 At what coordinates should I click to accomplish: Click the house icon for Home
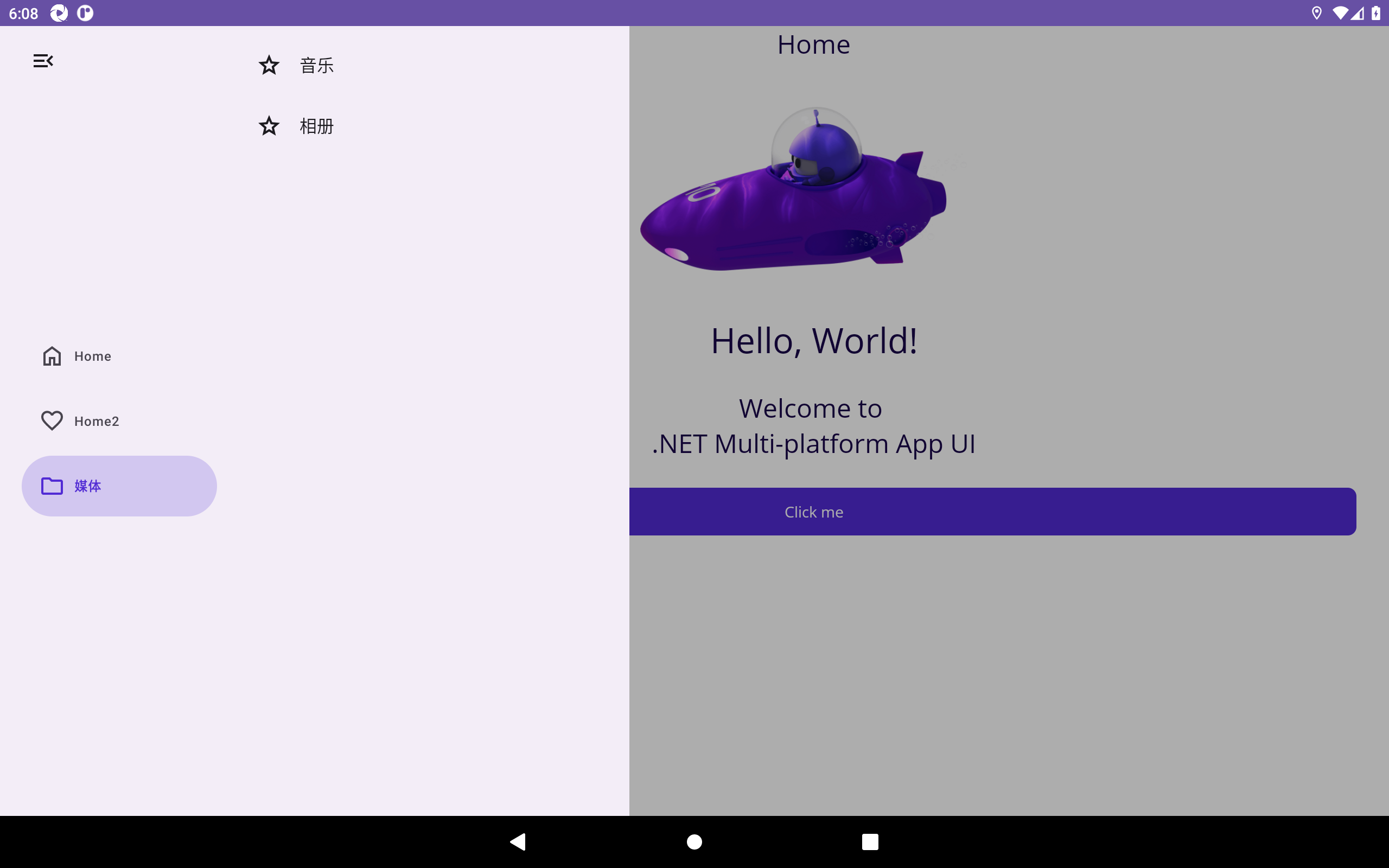click(x=52, y=356)
